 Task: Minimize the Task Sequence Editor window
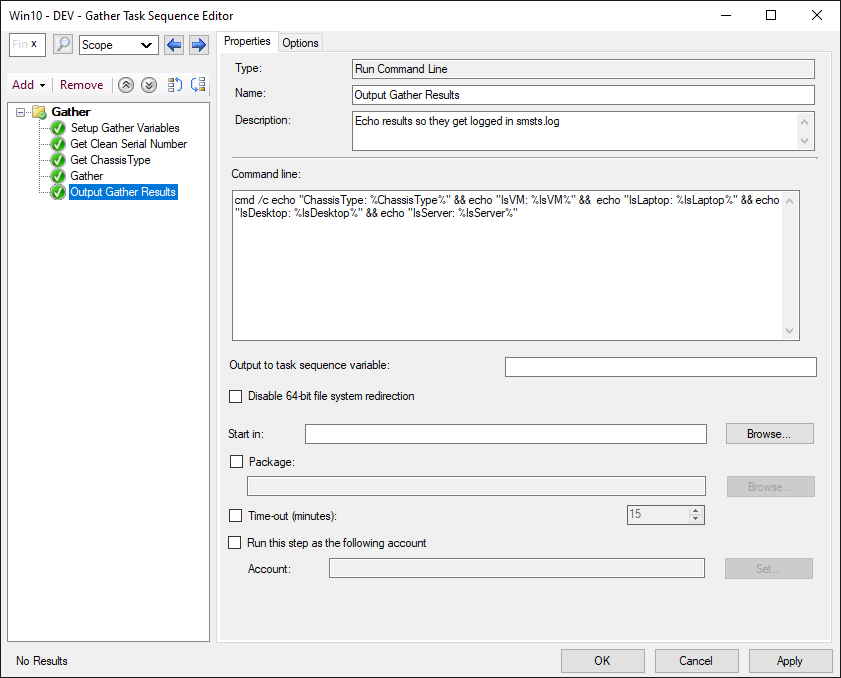(x=726, y=15)
